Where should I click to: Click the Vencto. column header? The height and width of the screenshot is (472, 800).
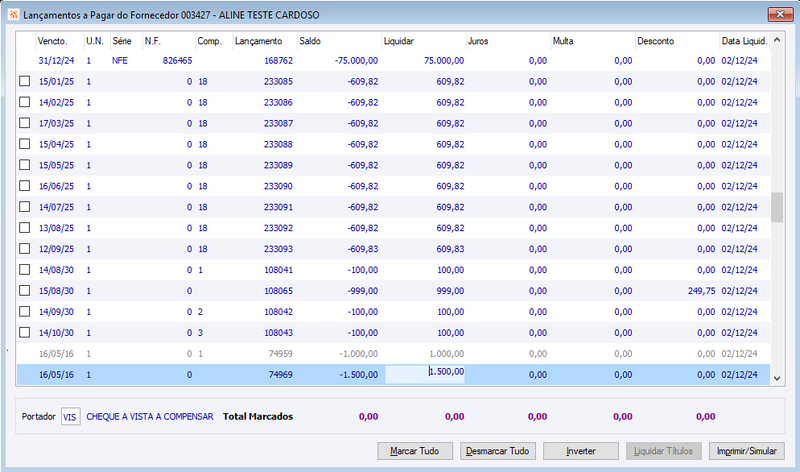tap(52, 41)
